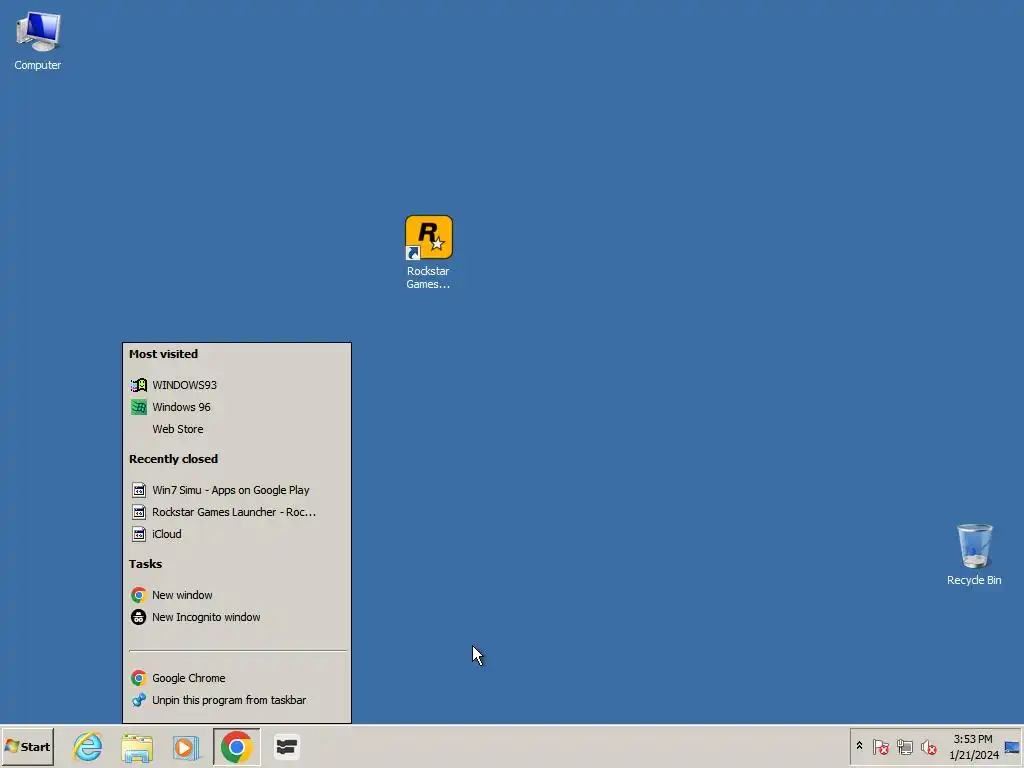Reopen iCloud from Recently closed

[x=237, y=534]
